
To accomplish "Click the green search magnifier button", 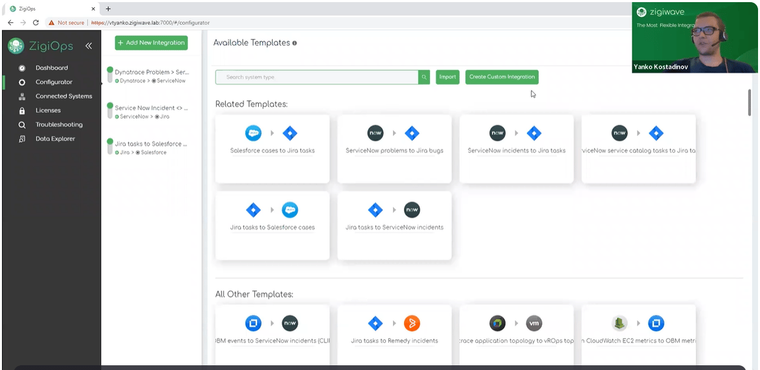I will (x=424, y=77).
